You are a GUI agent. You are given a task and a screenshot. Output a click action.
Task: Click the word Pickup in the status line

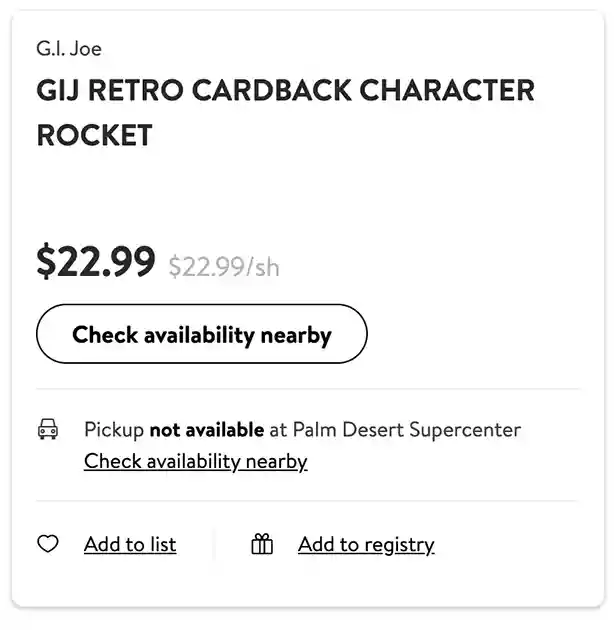coord(114,430)
